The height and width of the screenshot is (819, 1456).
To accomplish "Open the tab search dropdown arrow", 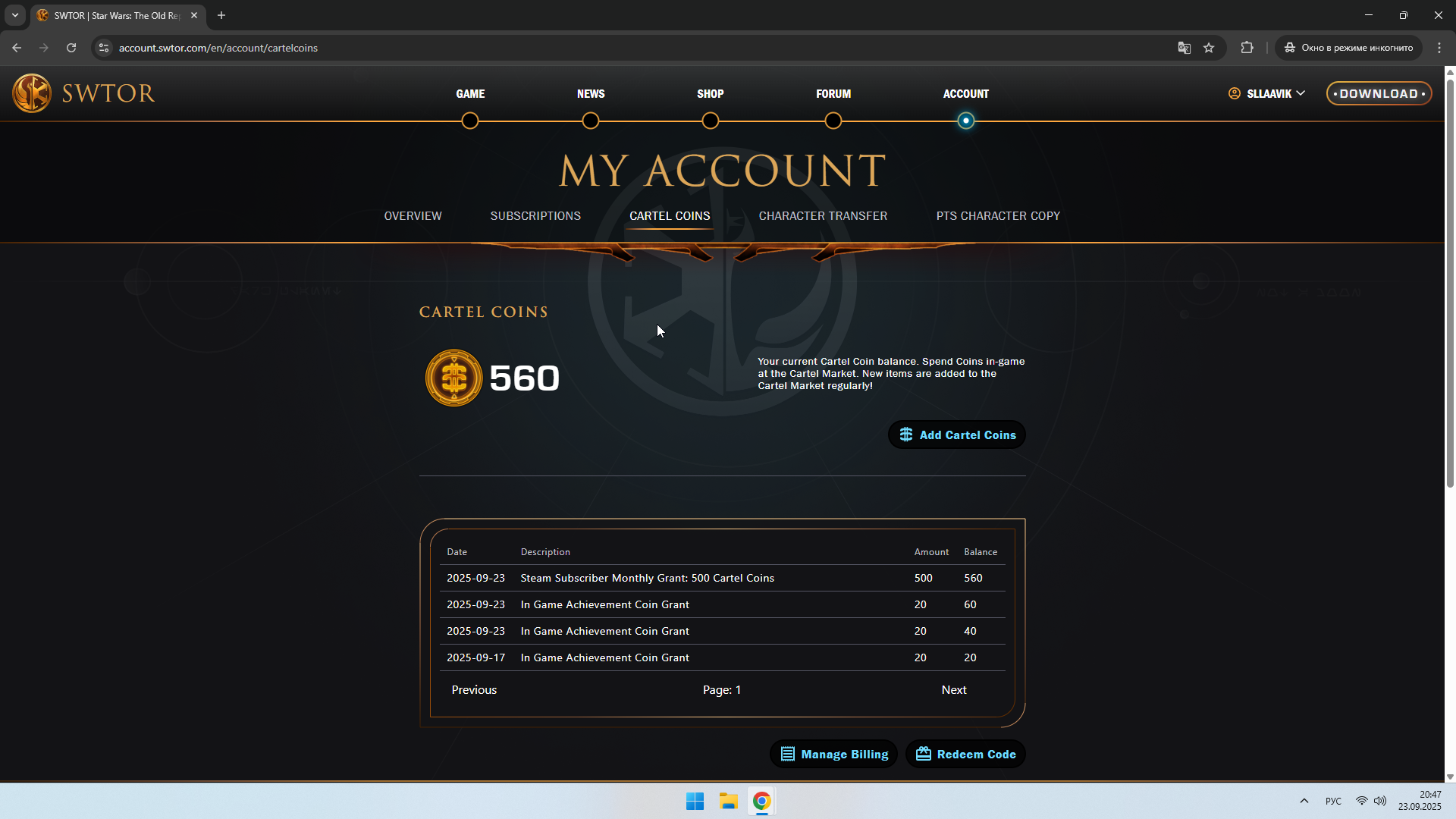I will (15, 15).
